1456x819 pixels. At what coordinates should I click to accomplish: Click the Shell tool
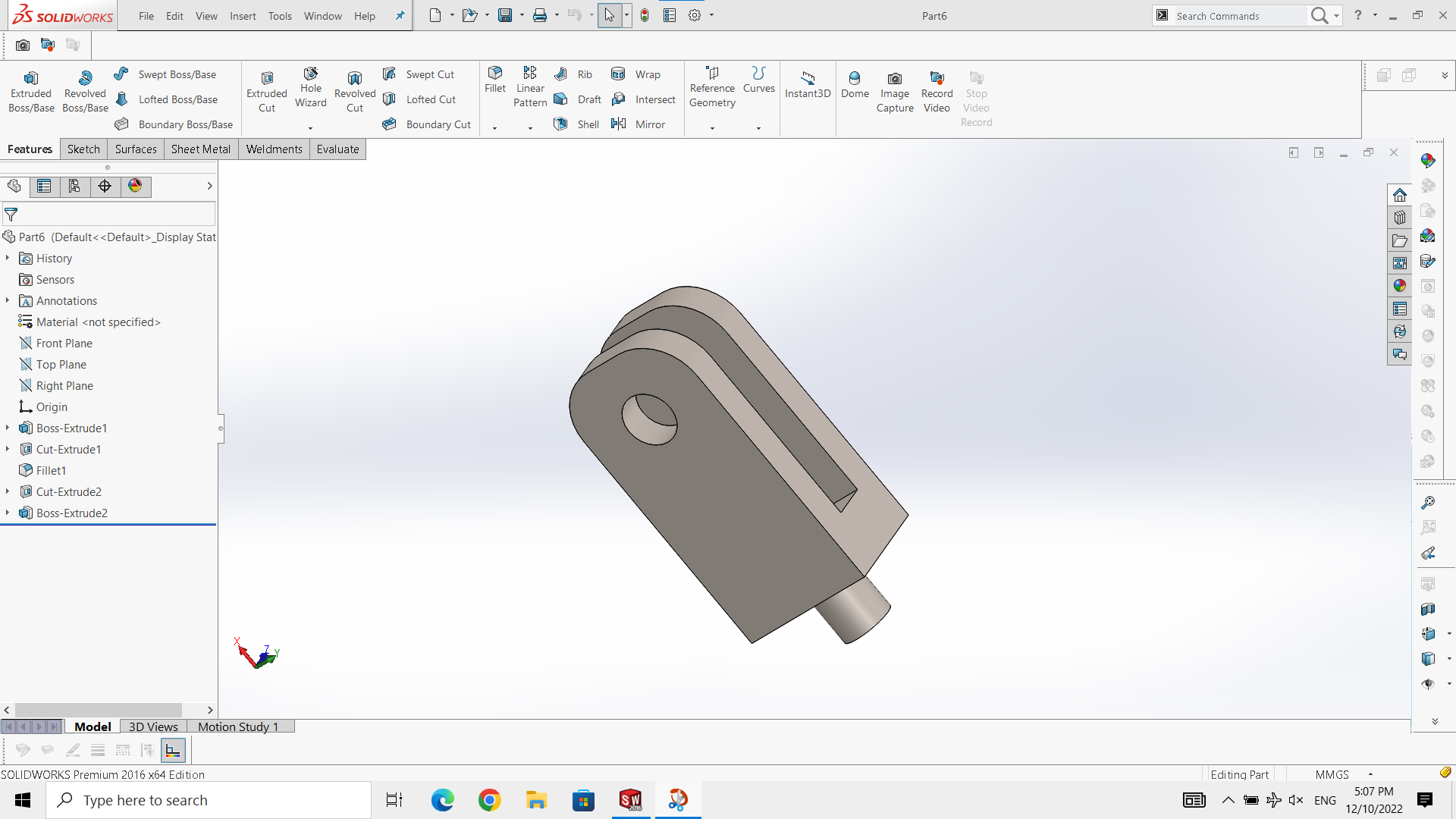pyautogui.click(x=576, y=124)
